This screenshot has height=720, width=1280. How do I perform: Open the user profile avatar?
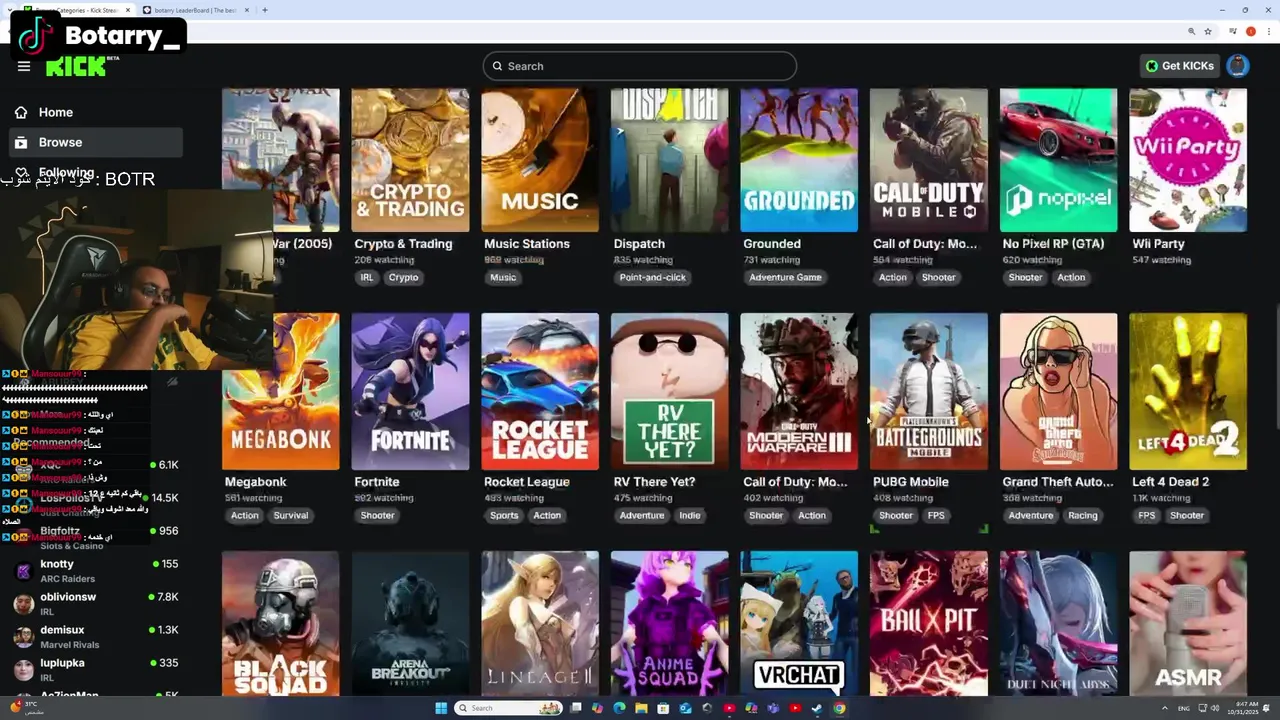1238,66
